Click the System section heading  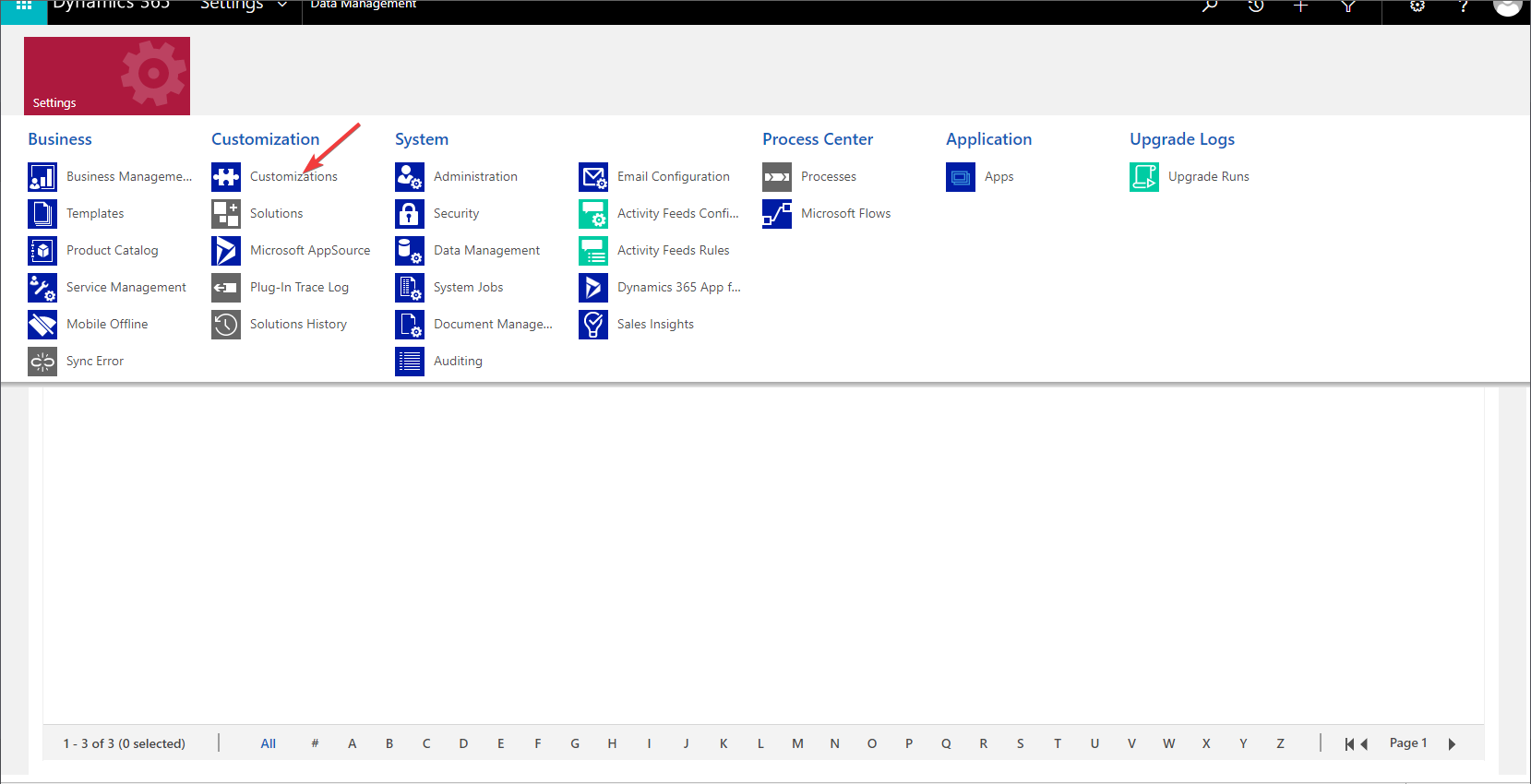[x=422, y=139]
